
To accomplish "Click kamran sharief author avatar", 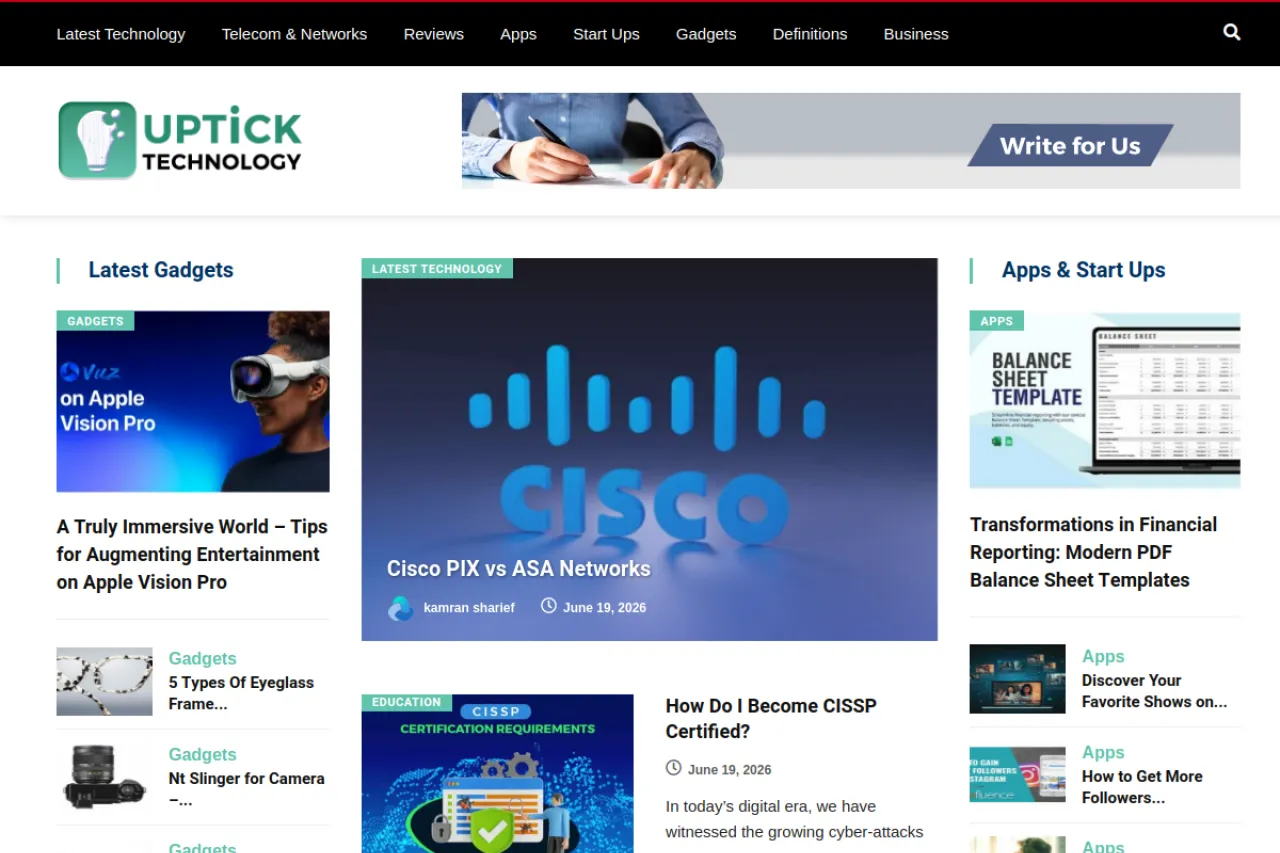I will click(x=400, y=608).
